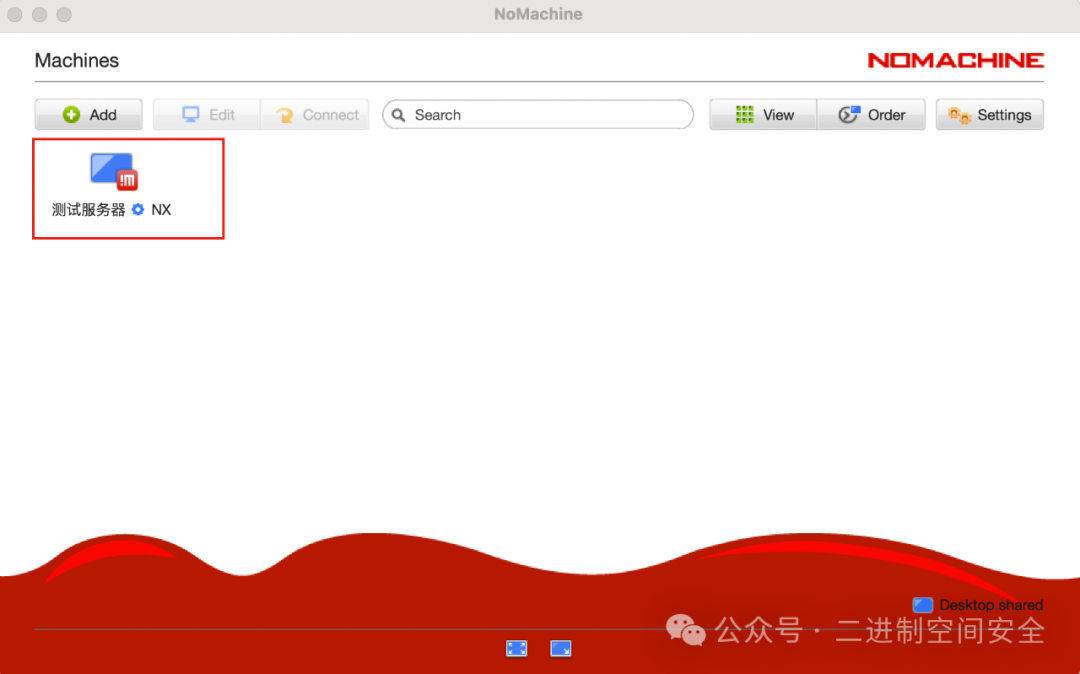The width and height of the screenshot is (1080, 674).
Task: Open NoMachine Settings
Action: point(990,114)
